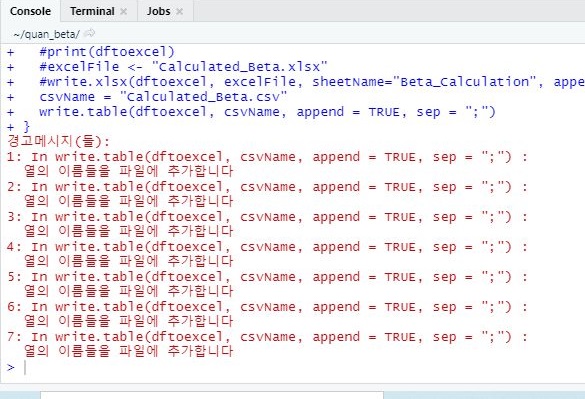
Task: Open the Terminal tab
Action: pyautogui.click(x=92, y=11)
